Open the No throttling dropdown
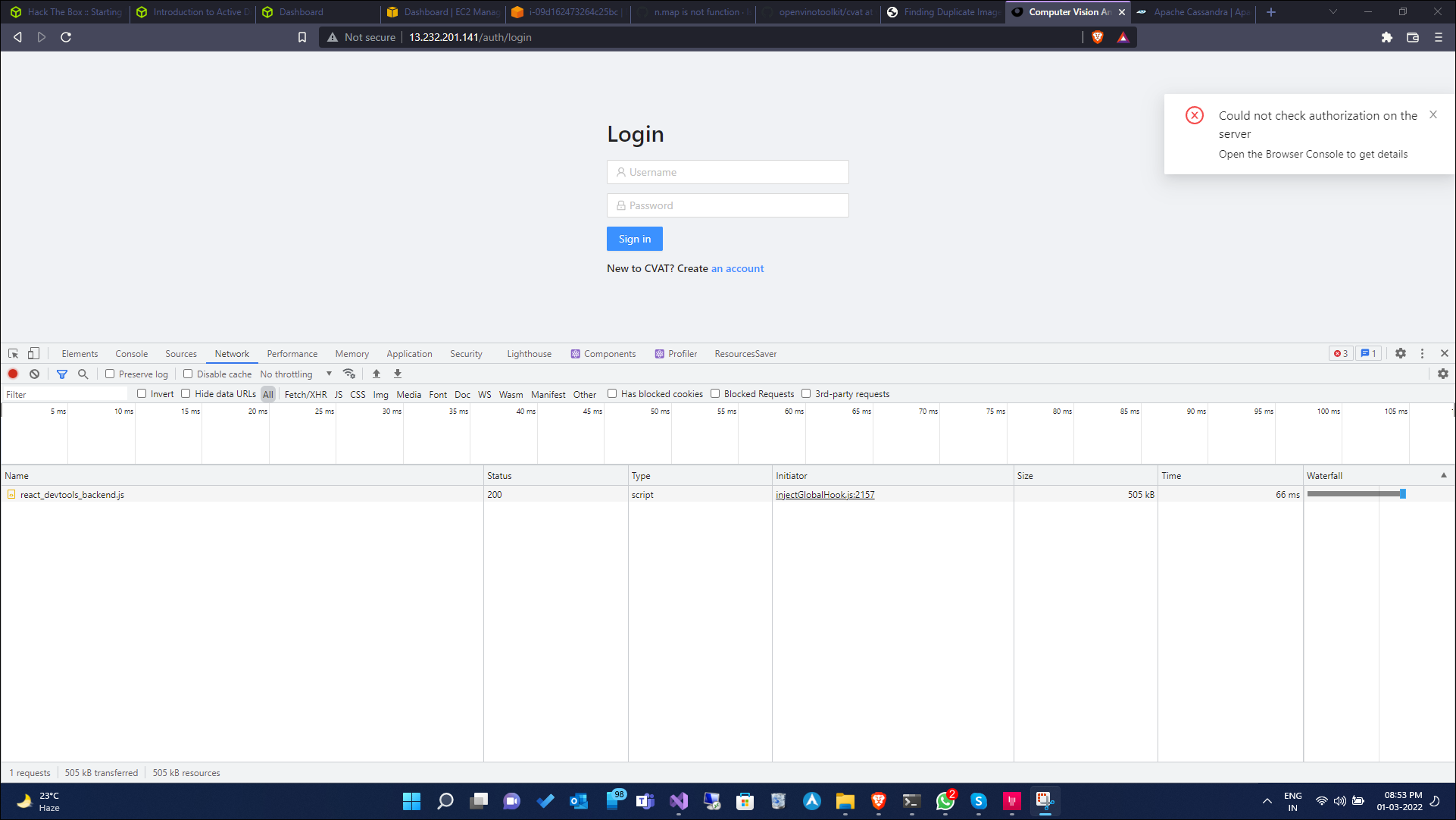The image size is (1456, 820). click(296, 374)
